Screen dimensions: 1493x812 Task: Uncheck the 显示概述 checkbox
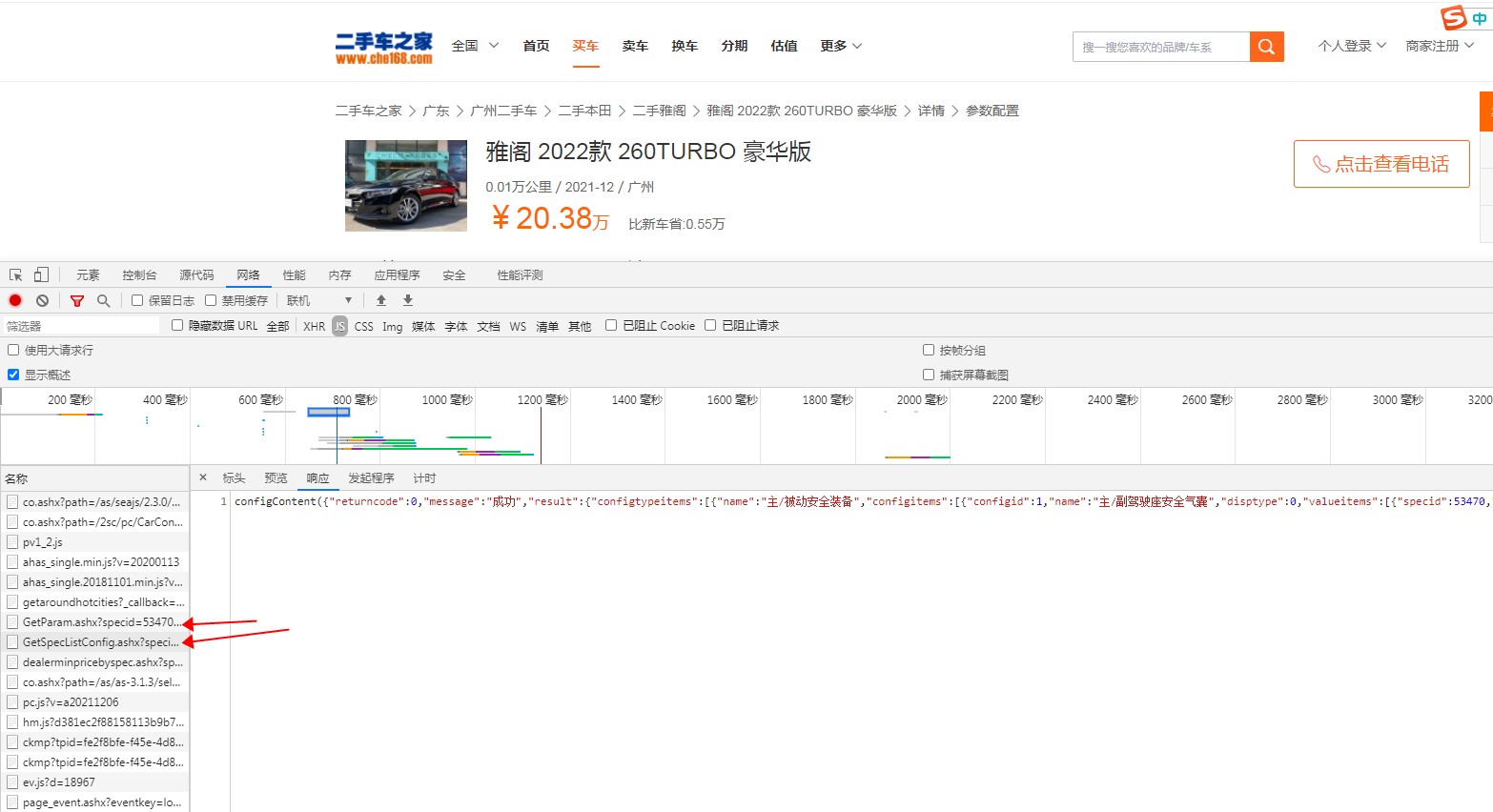pos(12,374)
